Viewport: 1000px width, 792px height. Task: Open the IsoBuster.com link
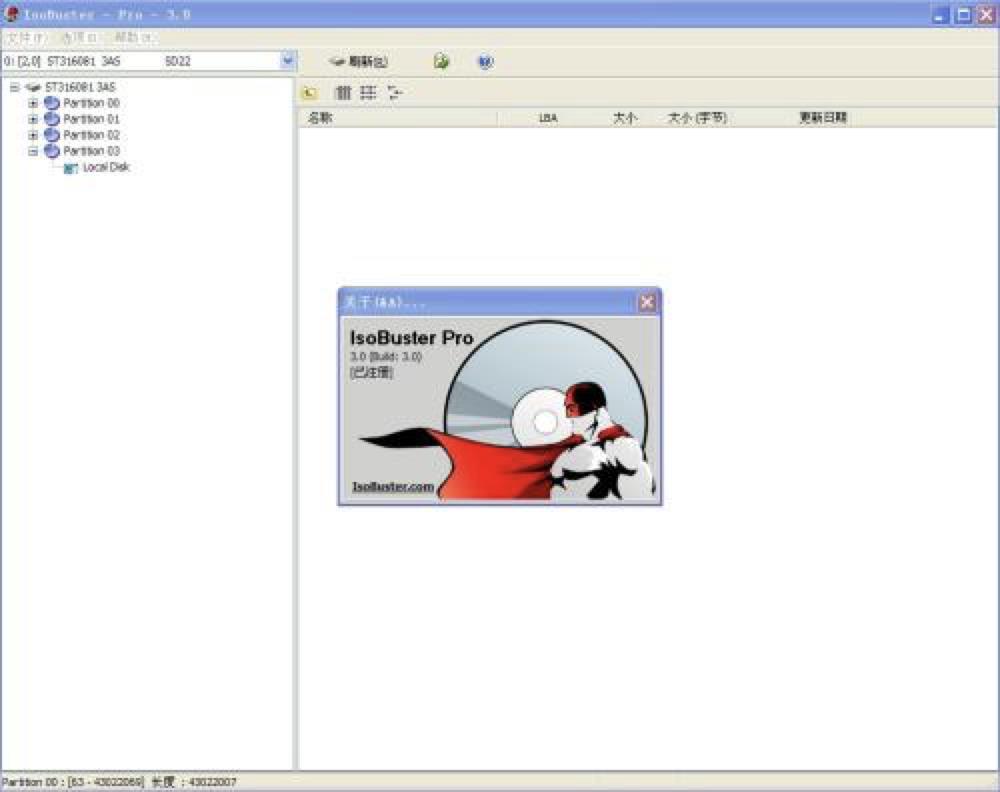[393, 487]
